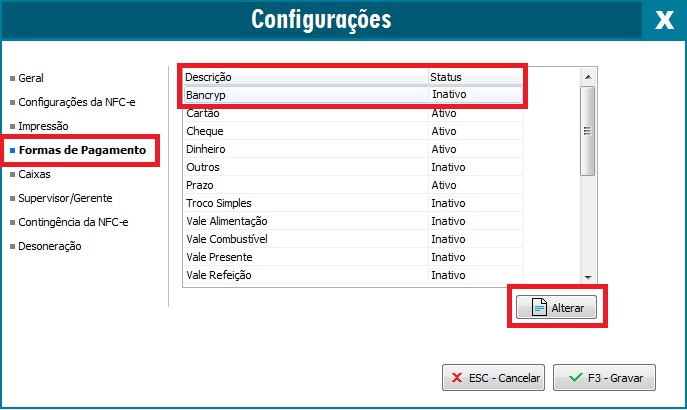Viewport: 687px width, 410px height.
Task: Click the scrollbar up arrow
Action: click(588, 77)
